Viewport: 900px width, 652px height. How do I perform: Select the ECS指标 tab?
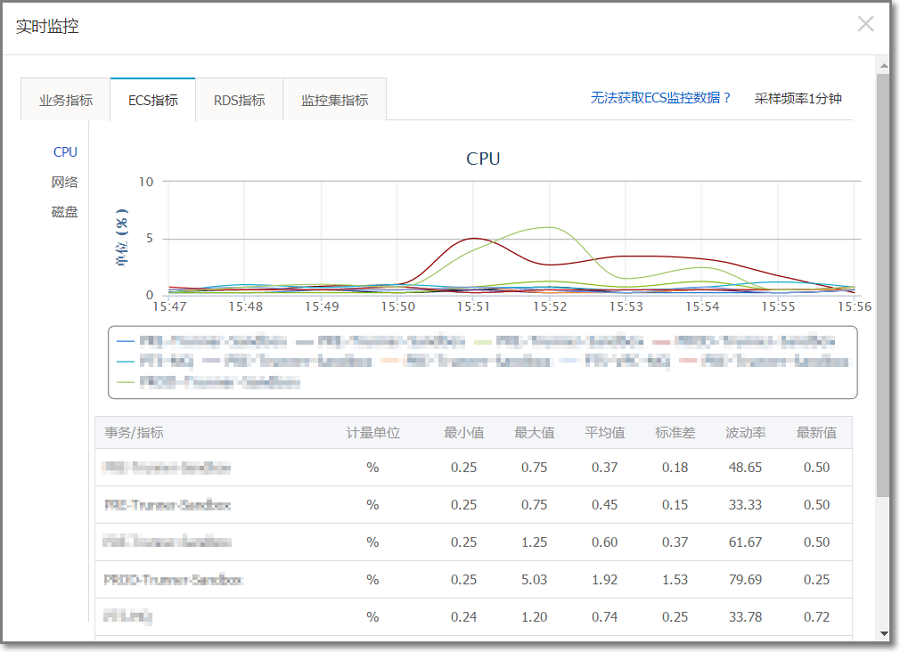pyautogui.click(x=153, y=100)
